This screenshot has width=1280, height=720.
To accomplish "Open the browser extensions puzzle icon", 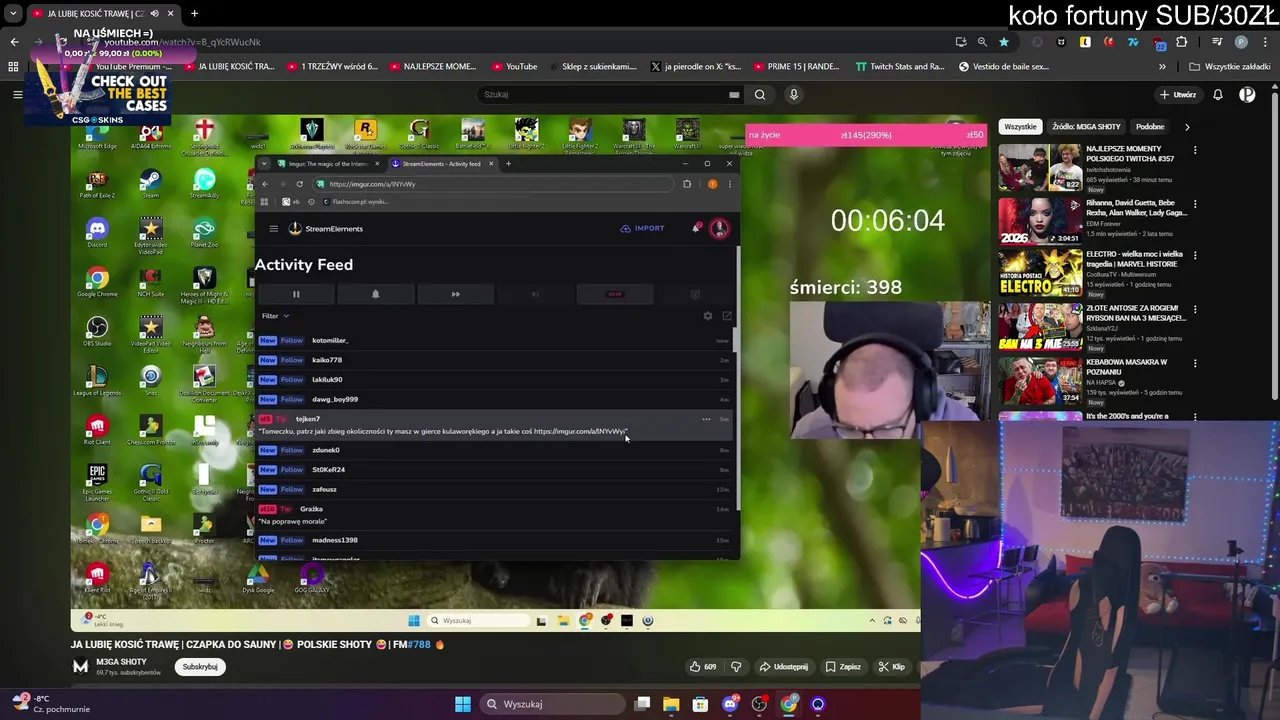I will coord(1182,42).
